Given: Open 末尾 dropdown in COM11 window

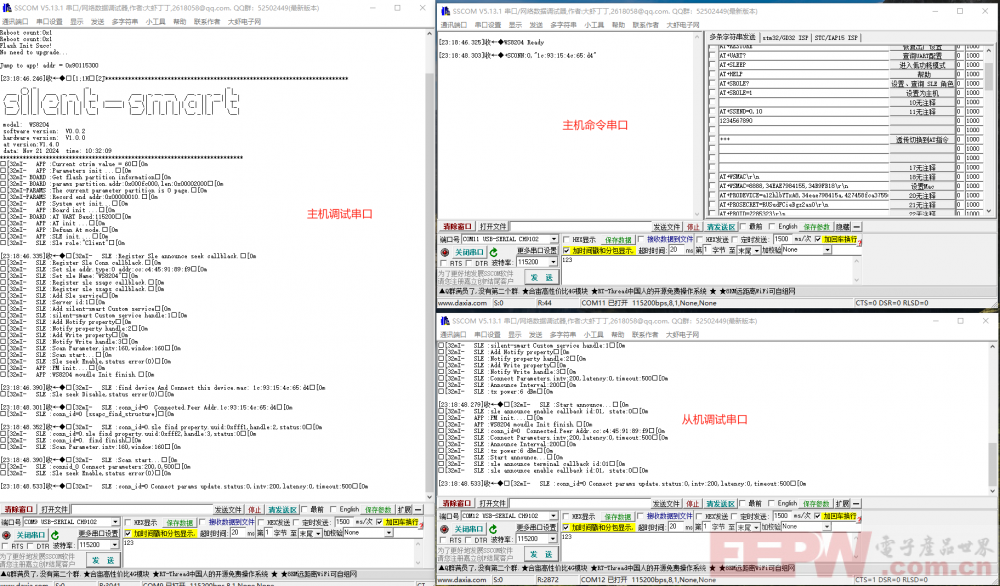Looking at the screenshot, I should point(756,251).
